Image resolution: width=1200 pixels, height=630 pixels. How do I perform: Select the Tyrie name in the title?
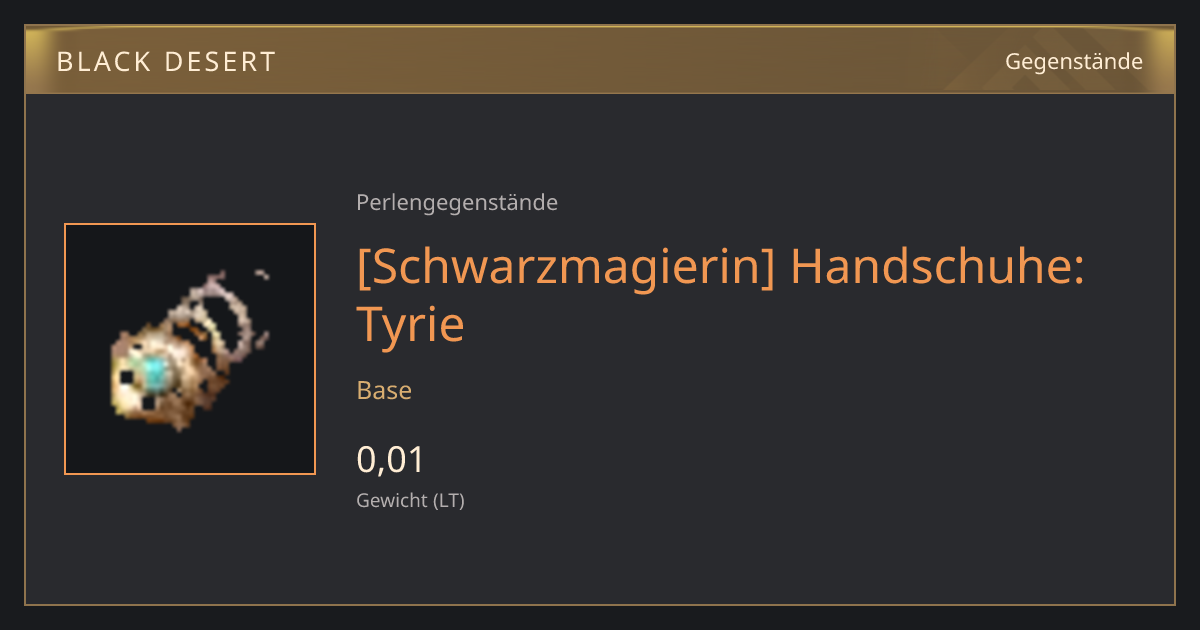pos(410,326)
